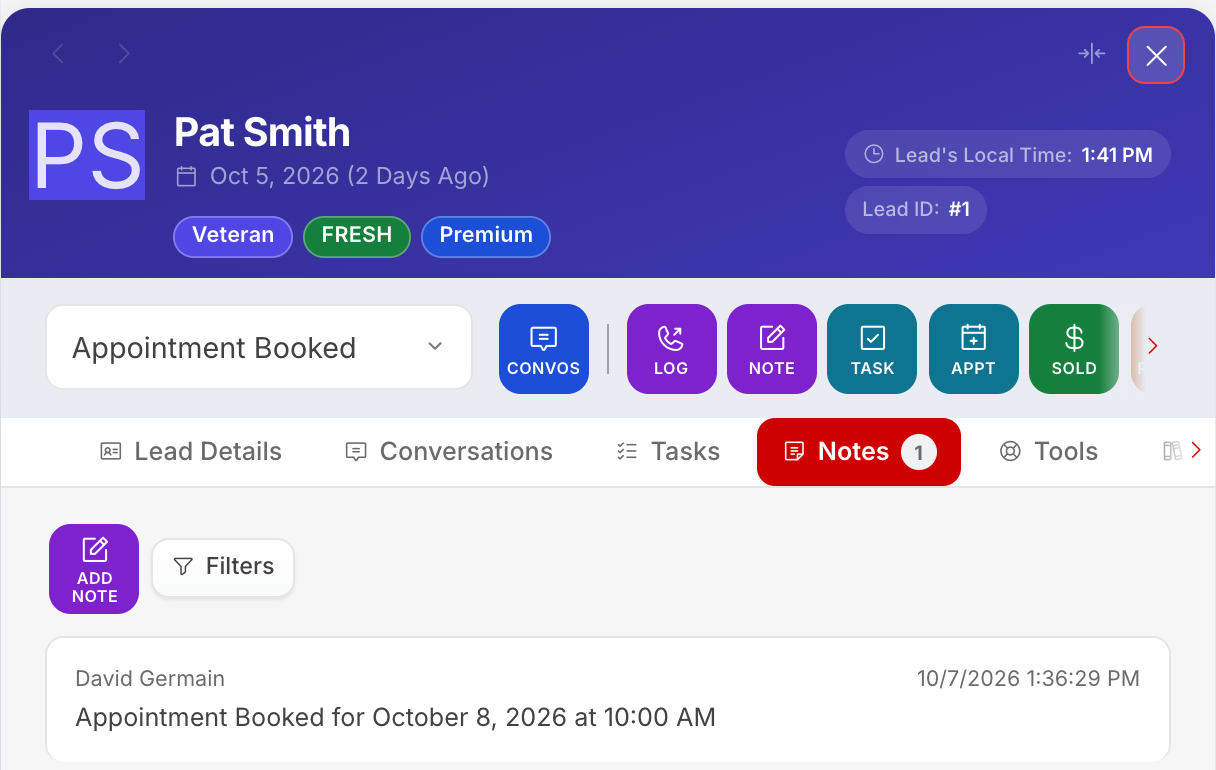Open CONVOS conversations action

(544, 349)
